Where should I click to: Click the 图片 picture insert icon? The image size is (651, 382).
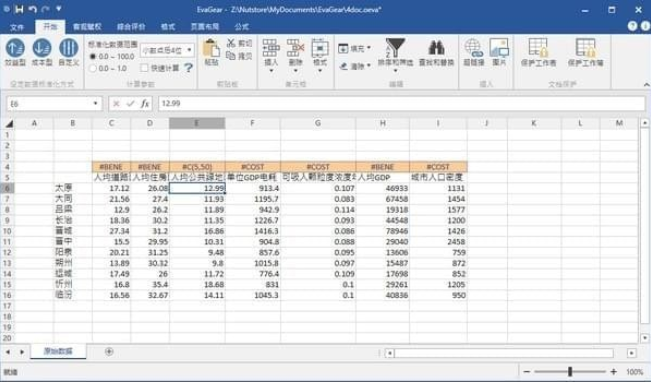(x=499, y=48)
